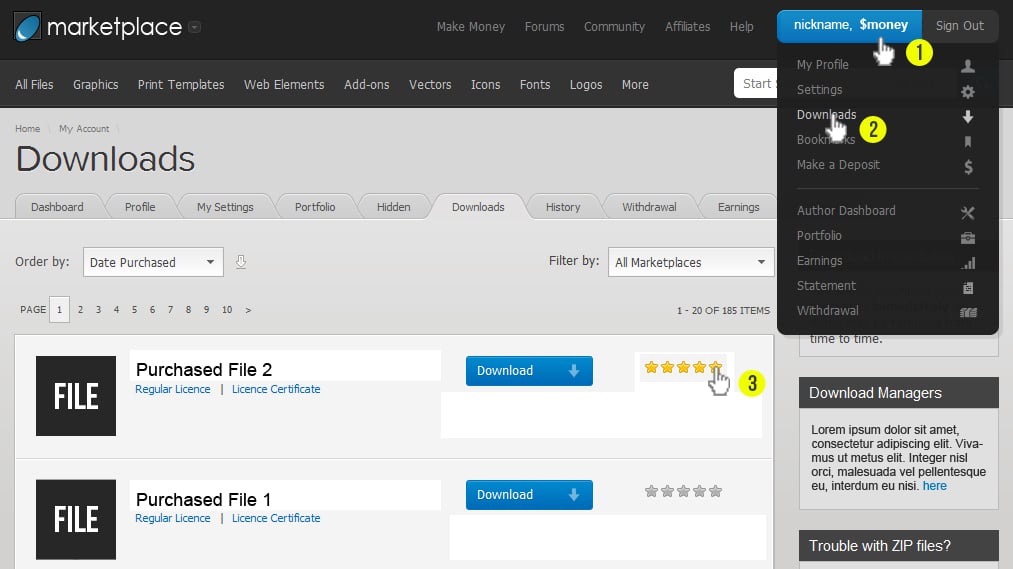The width and height of the screenshot is (1013, 569).
Task: Click the Downloads arrow icon in menu
Action: 967,116
